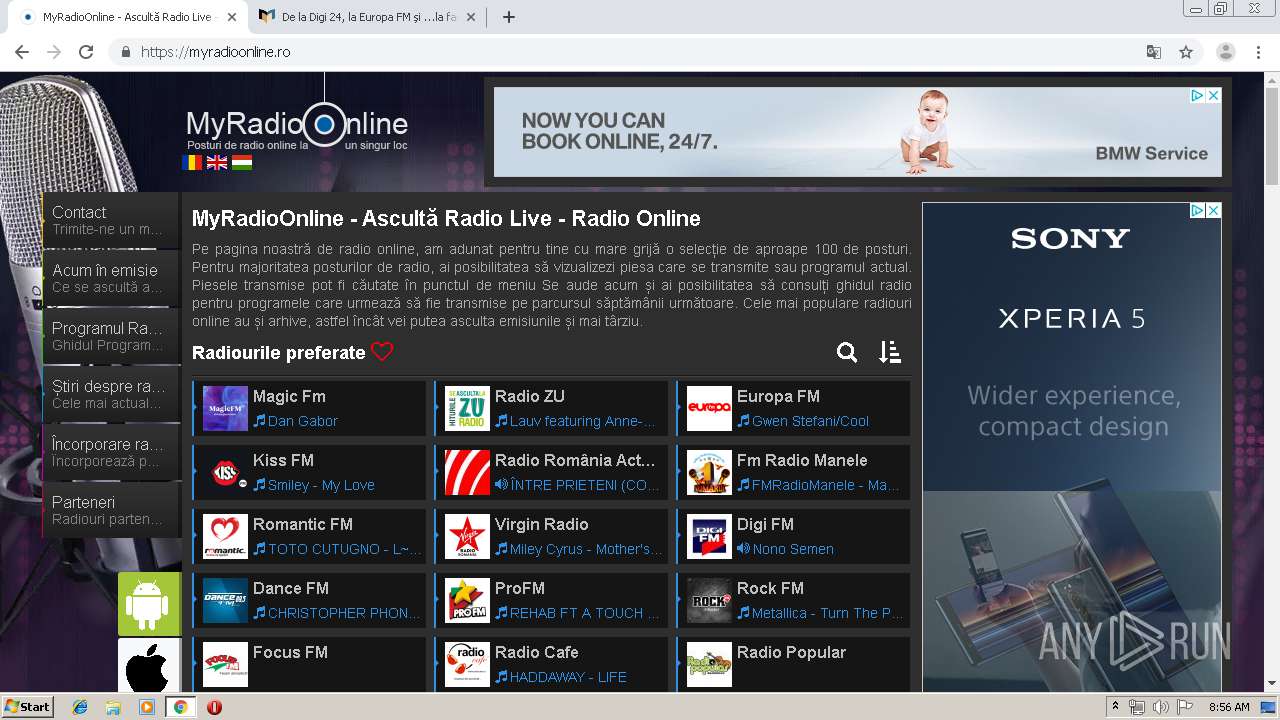This screenshot has height=720, width=1280.
Task: Click 'Nono Semen' now playing text
Action: (x=793, y=549)
